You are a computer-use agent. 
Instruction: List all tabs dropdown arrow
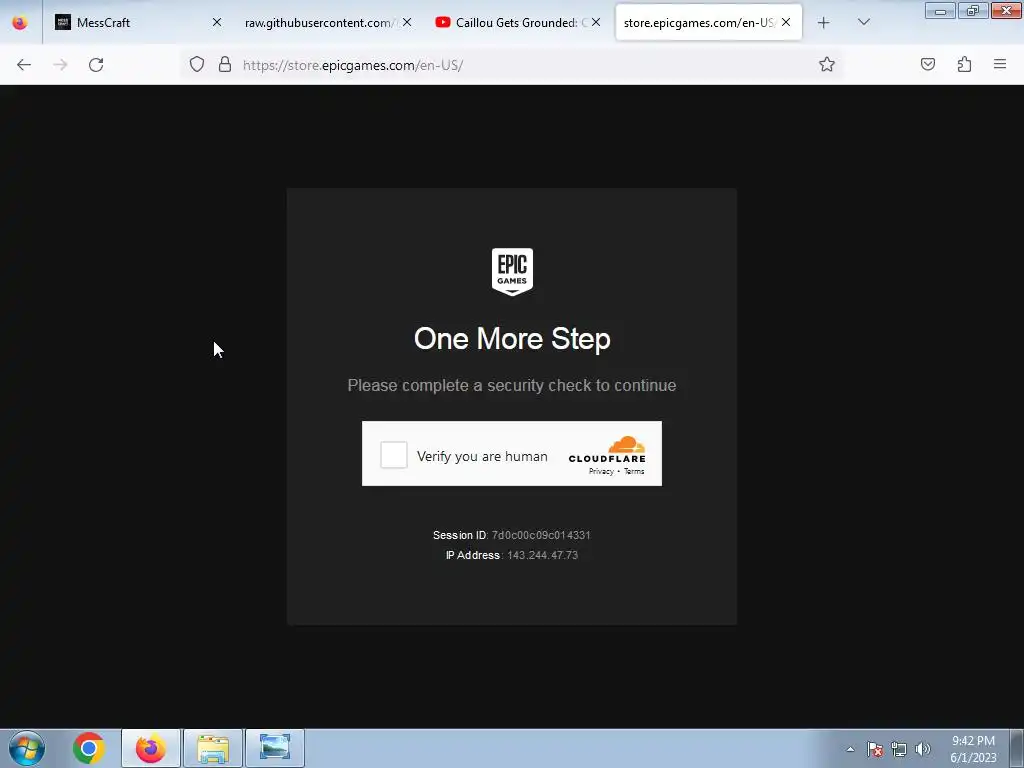tap(863, 23)
